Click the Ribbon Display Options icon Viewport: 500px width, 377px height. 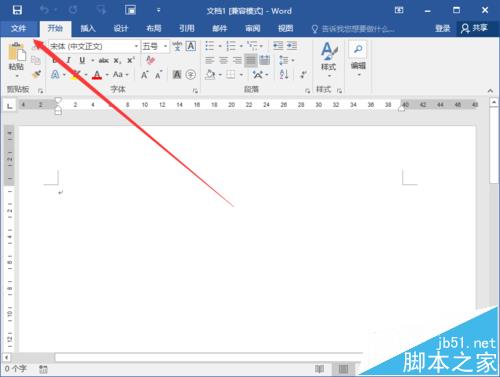point(399,10)
